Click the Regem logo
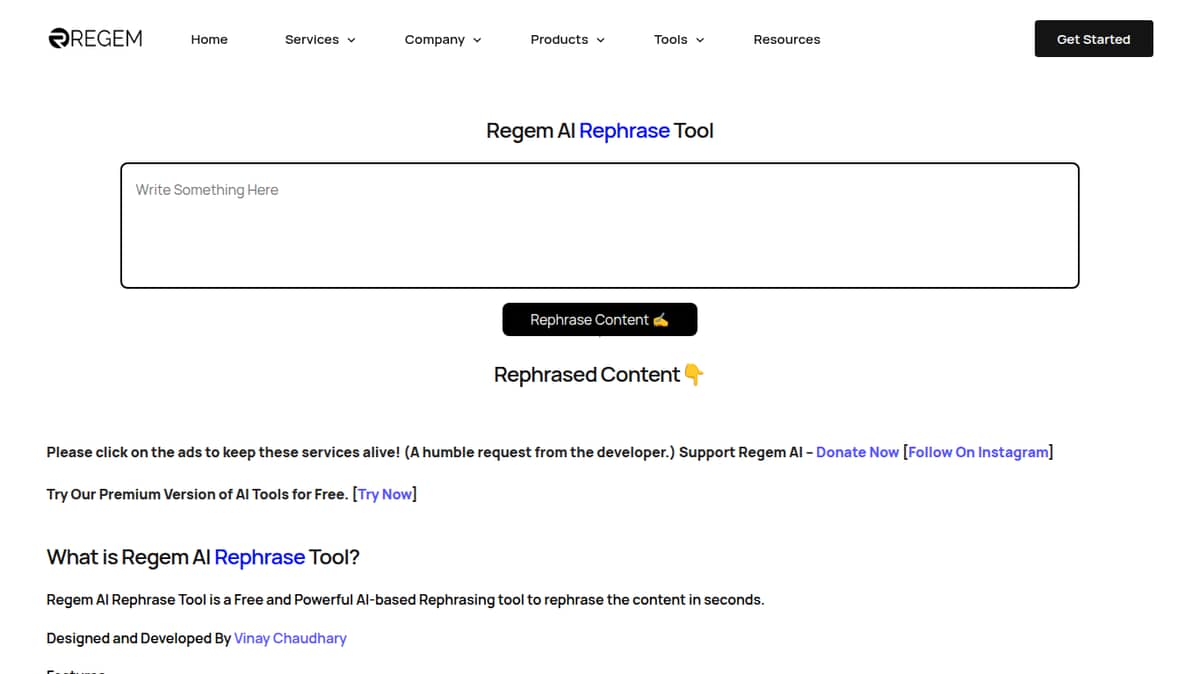The width and height of the screenshot is (1200, 674). pyautogui.click(x=96, y=39)
